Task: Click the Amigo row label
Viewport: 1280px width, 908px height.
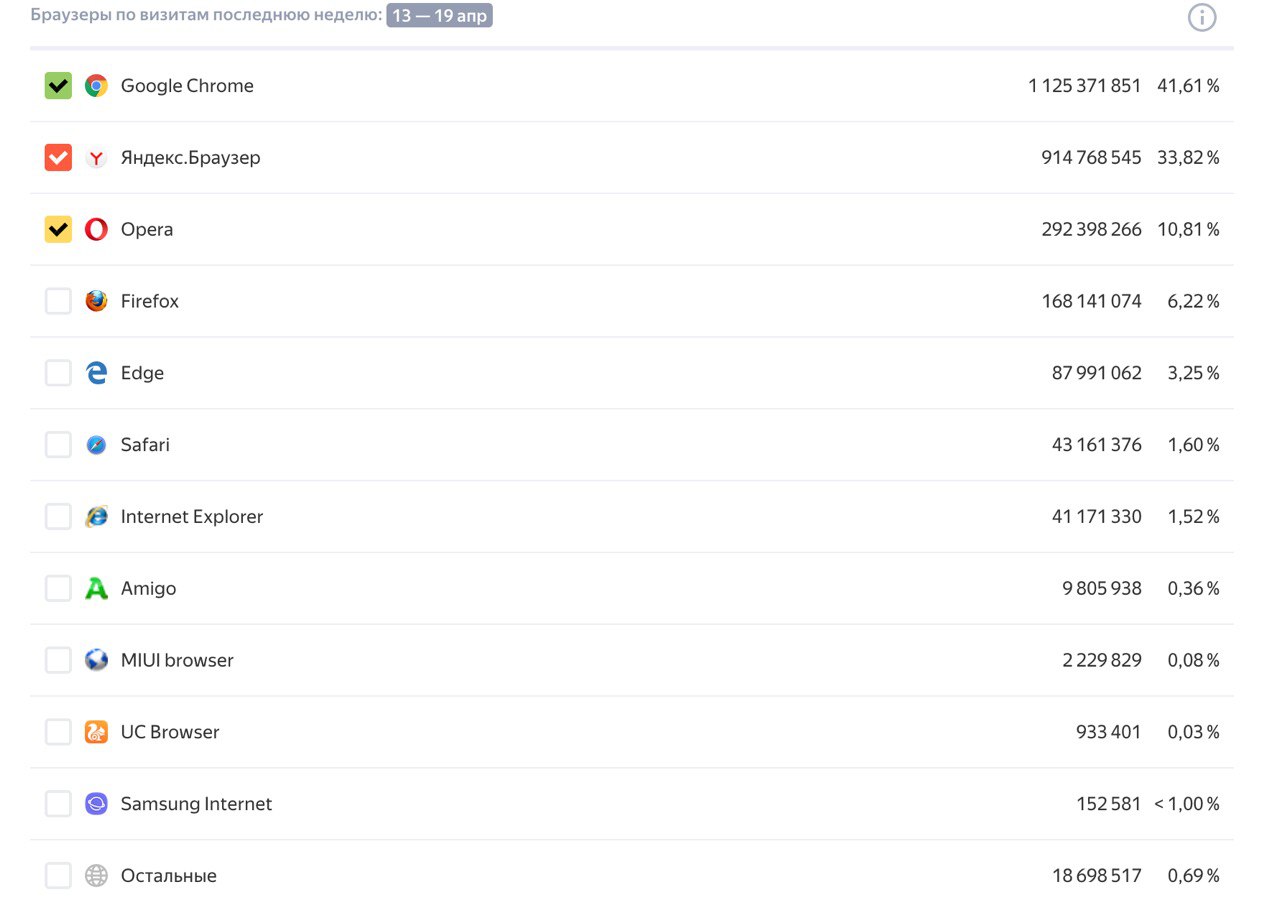Action: point(148,589)
